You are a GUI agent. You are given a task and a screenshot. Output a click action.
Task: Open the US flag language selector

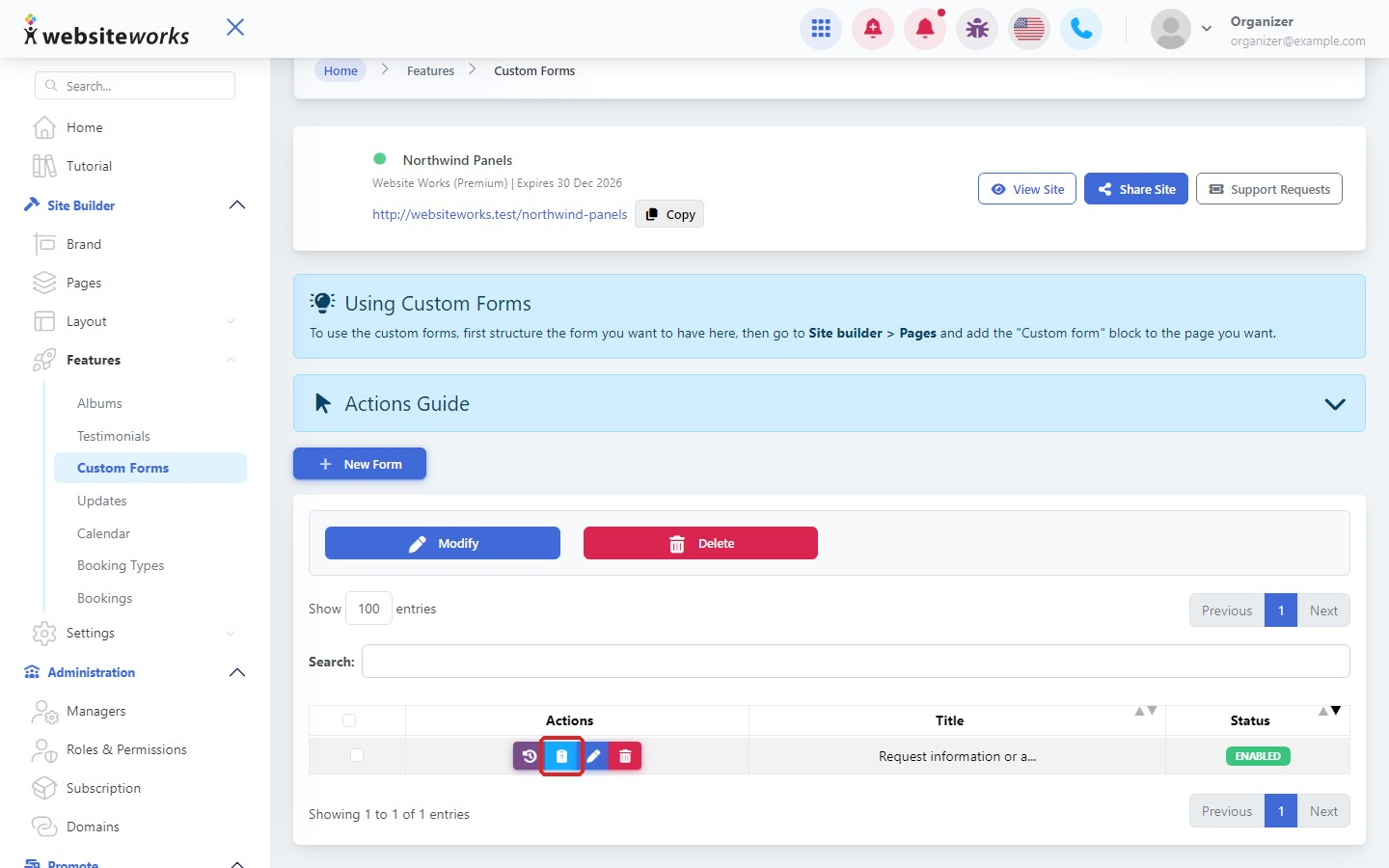point(1029,29)
